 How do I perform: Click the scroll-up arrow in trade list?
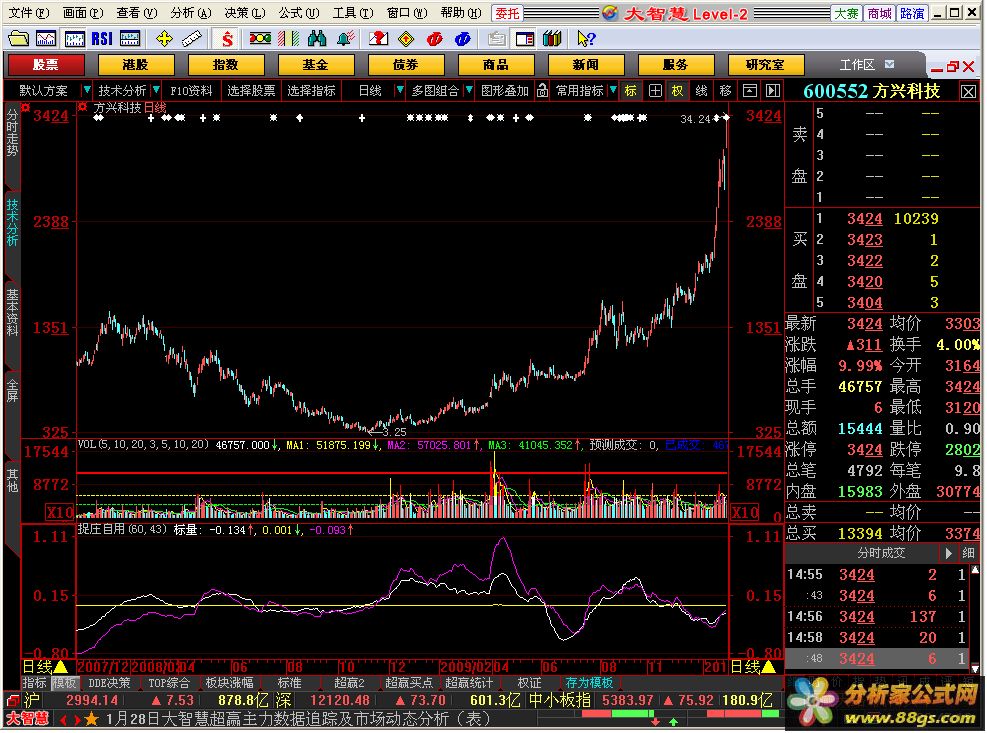click(975, 570)
